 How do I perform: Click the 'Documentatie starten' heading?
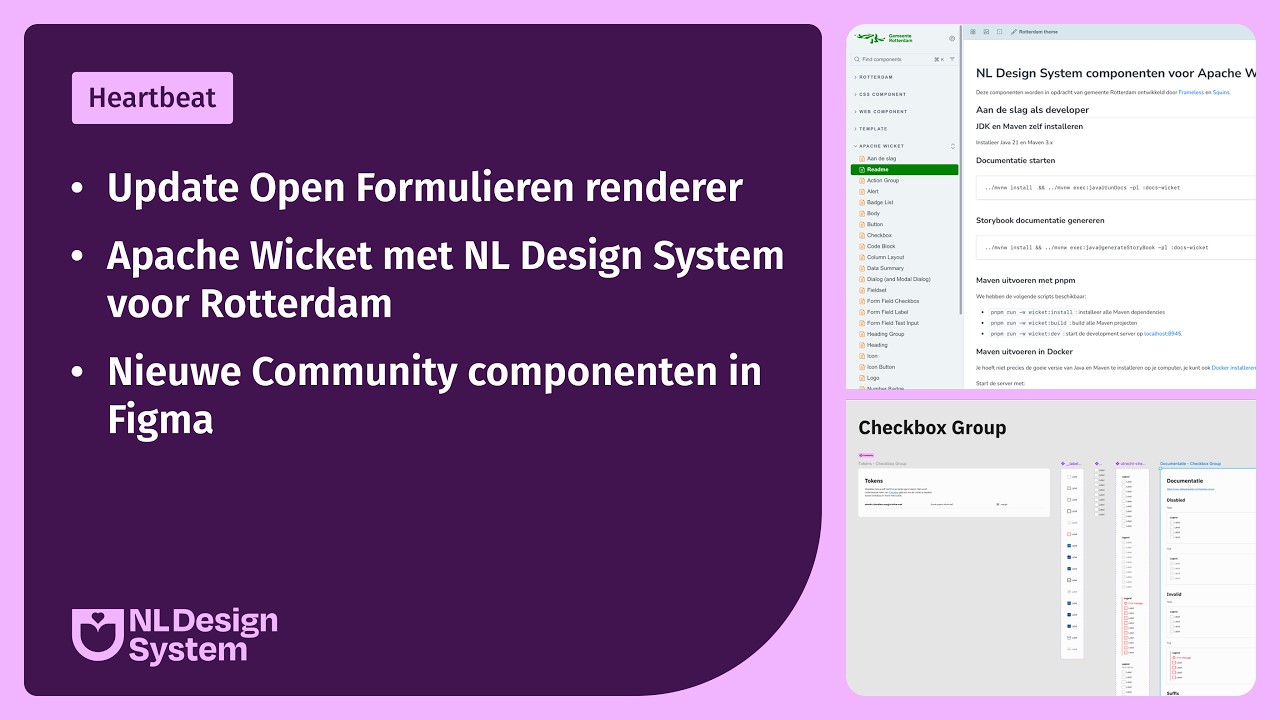[1015, 160]
